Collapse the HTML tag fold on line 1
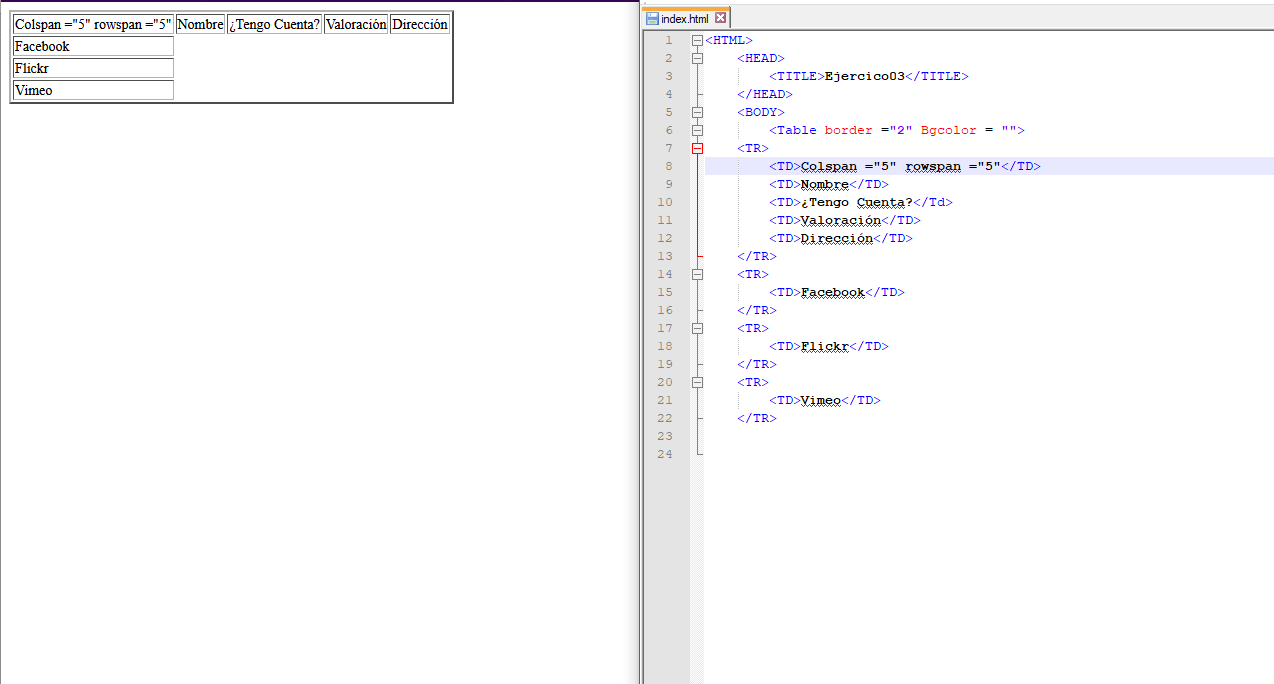The height and width of the screenshot is (684, 1274). click(x=697, y=40)
